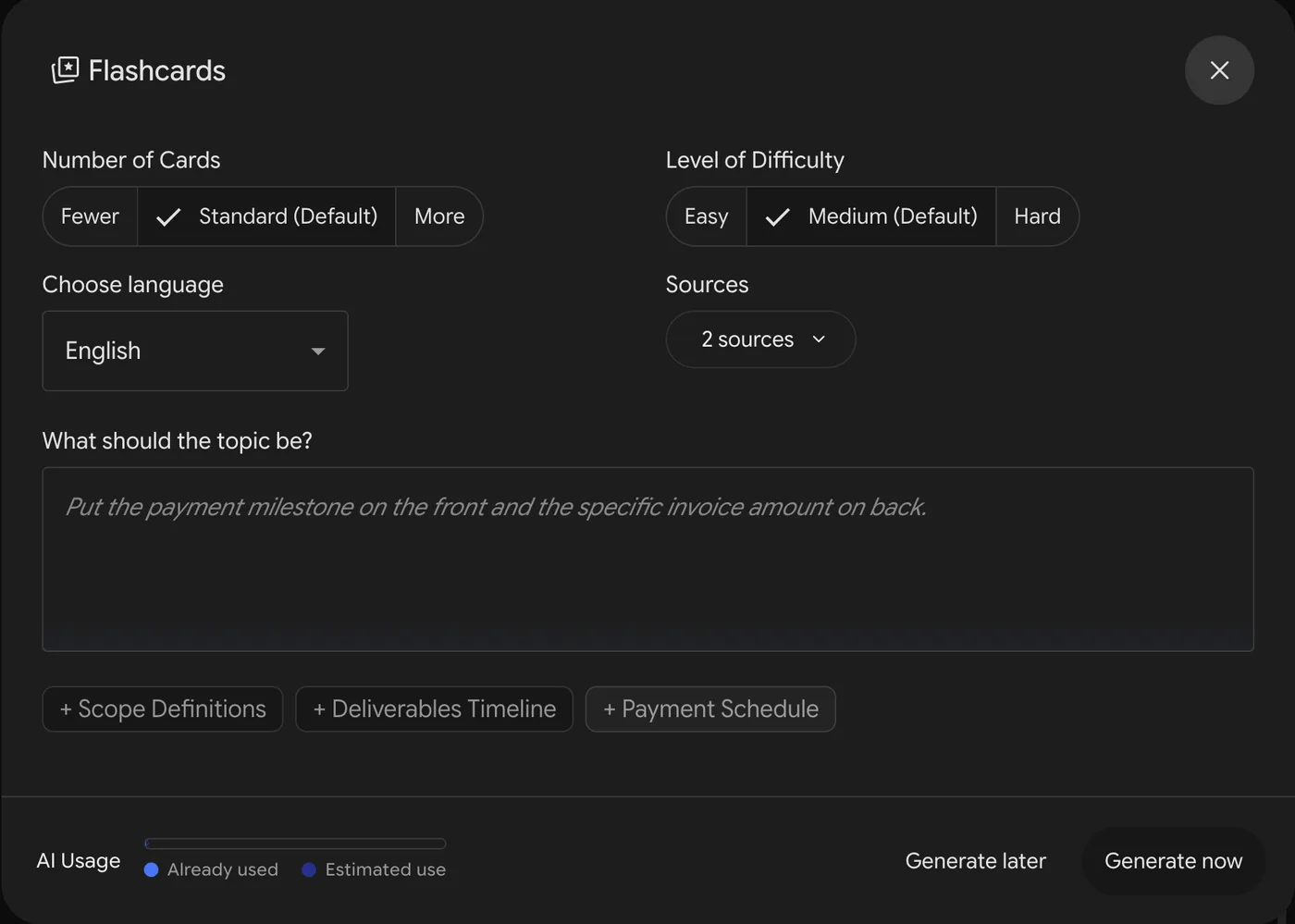Set difficulty to Hard
This screenshot has width=1295, height=924.
1037,216
